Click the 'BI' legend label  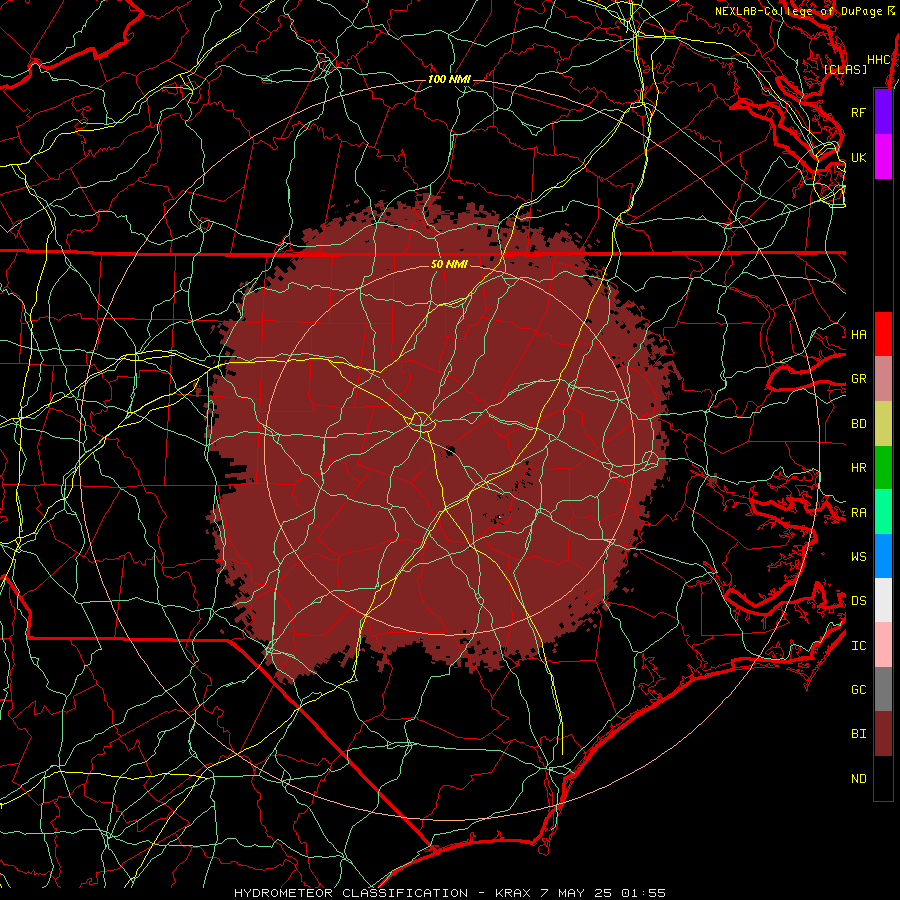859,734
